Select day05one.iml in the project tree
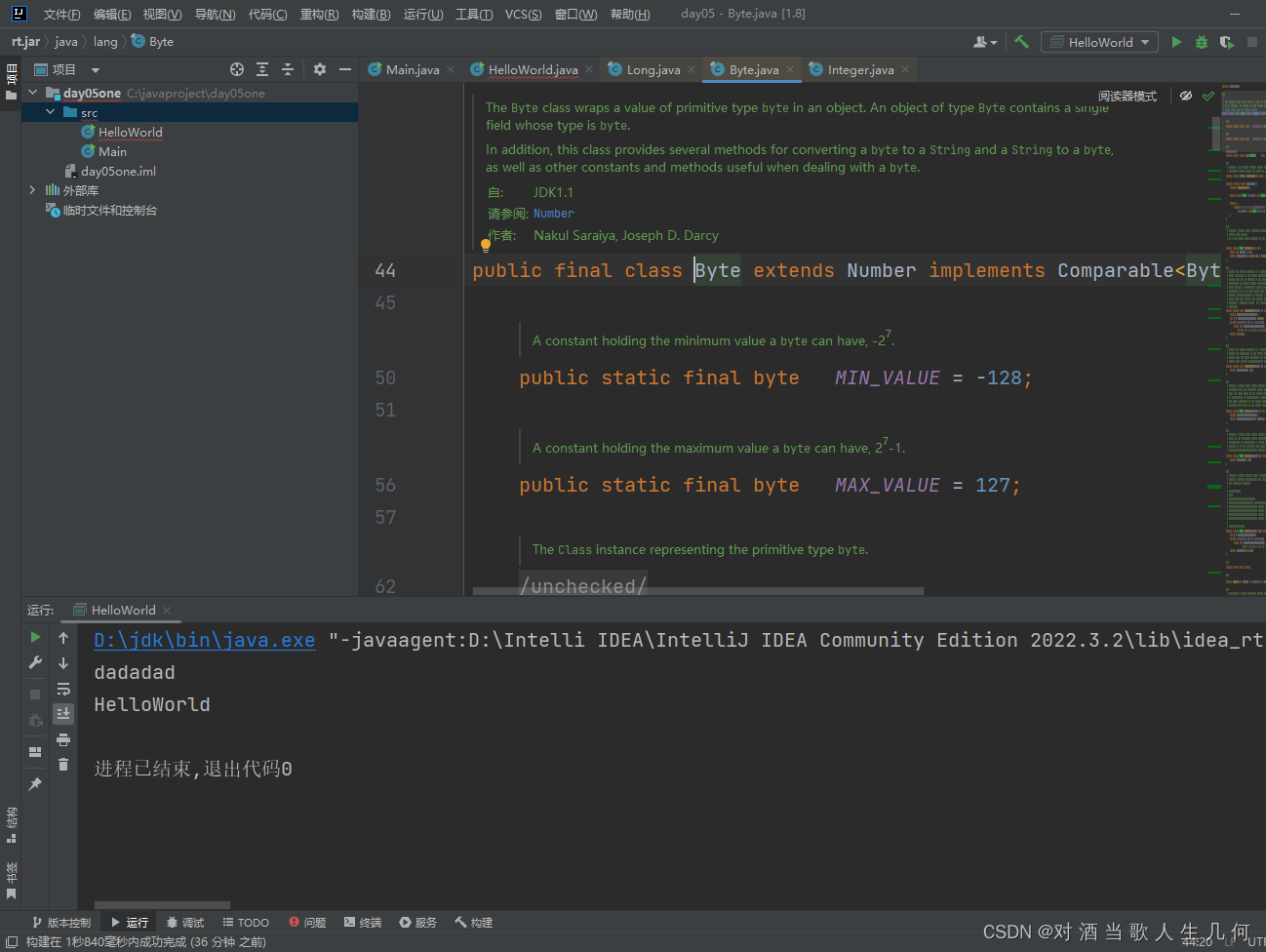1266x952 pixels. coord(118,172)
